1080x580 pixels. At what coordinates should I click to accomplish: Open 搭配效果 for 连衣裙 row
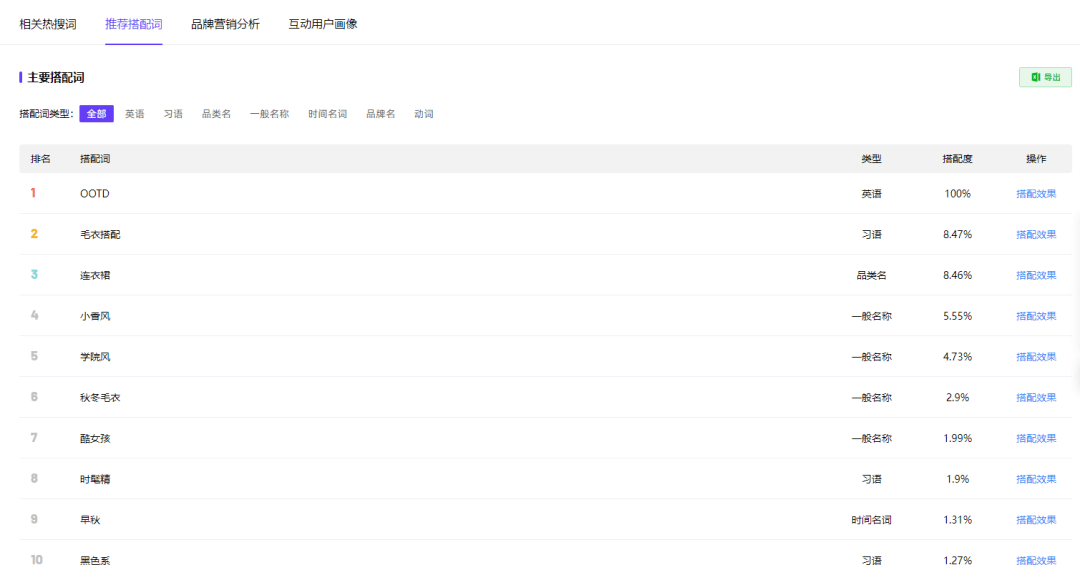(1036, 275)
